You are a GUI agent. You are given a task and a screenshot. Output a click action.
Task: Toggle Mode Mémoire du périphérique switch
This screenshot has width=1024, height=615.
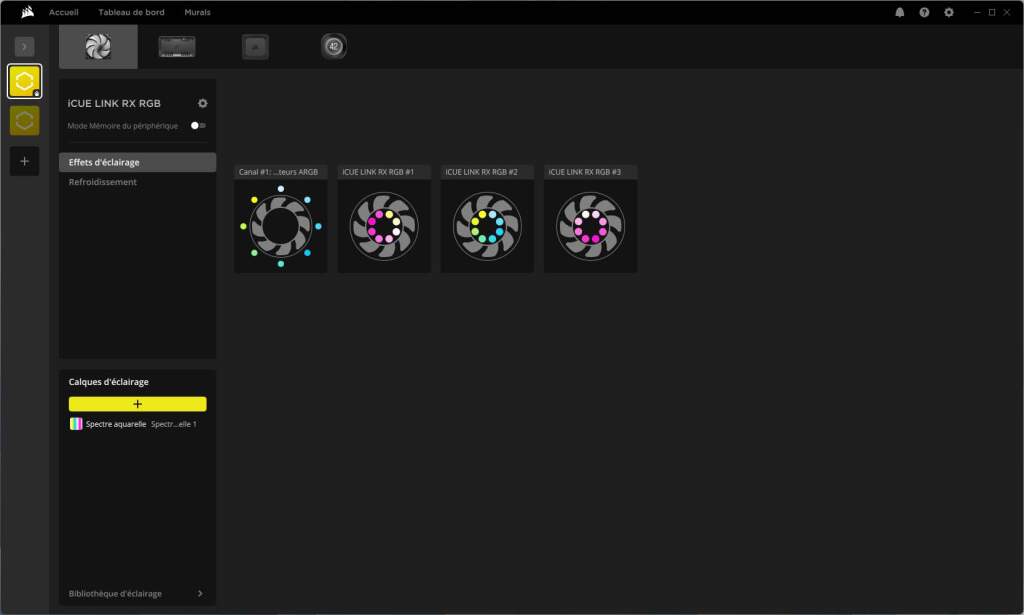[x=198, y=125]
